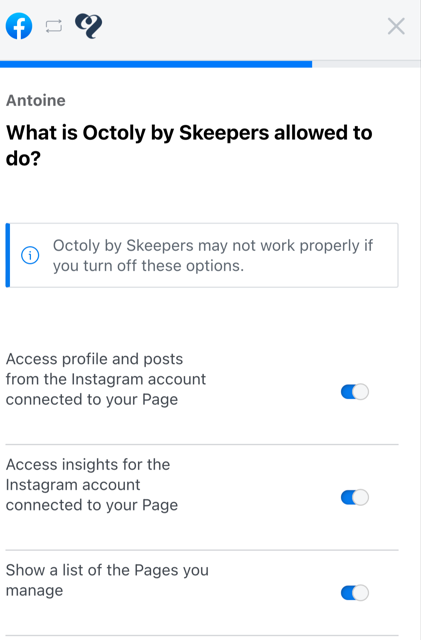Viewport: 421px width, 640px height.
Task: Click the "may not work properly" notice text
Action: point(213,256)
